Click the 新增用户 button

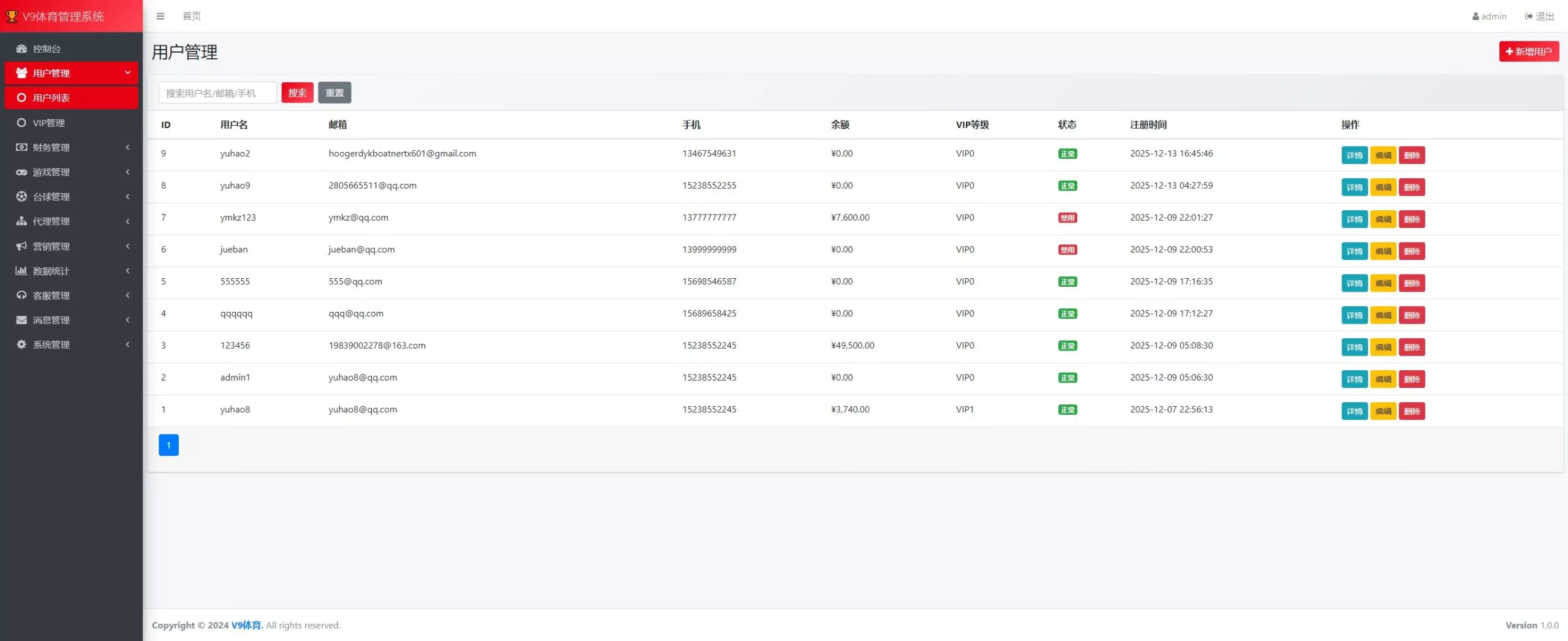click(1528, 52)
